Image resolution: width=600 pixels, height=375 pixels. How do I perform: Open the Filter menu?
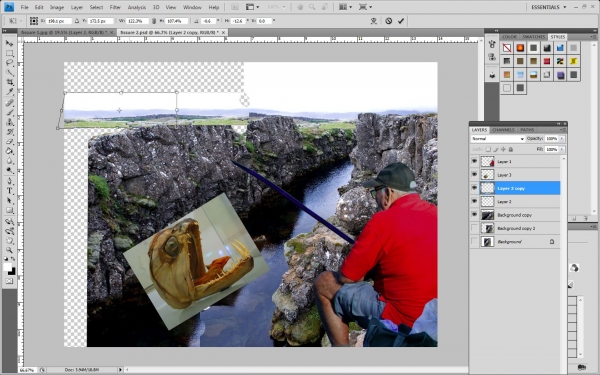tap(115, 7)
